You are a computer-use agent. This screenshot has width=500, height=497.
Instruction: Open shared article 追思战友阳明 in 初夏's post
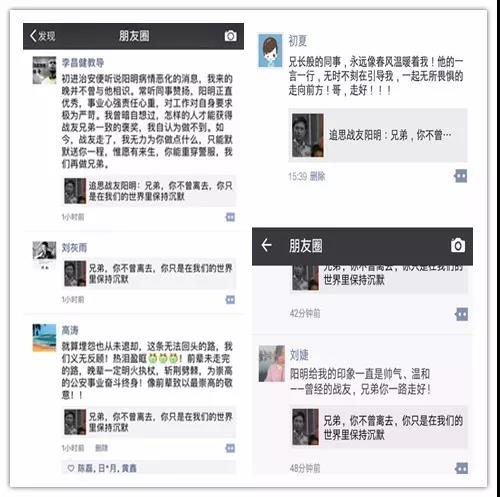378,135
